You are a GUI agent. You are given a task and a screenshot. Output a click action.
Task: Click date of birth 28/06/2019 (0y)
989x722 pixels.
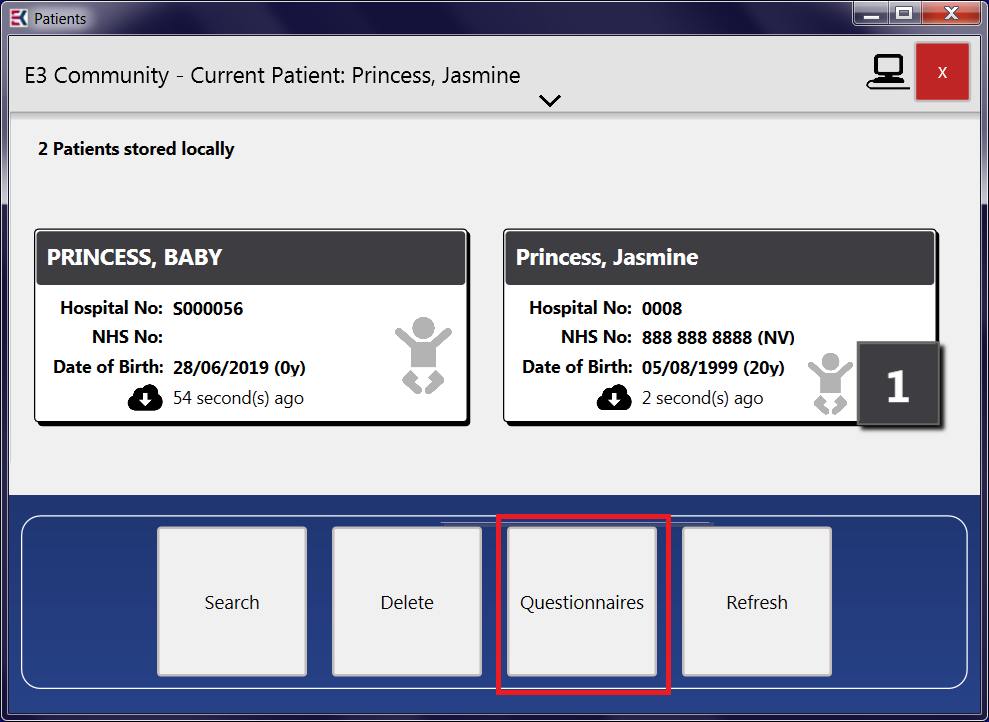tap(239, 368)
